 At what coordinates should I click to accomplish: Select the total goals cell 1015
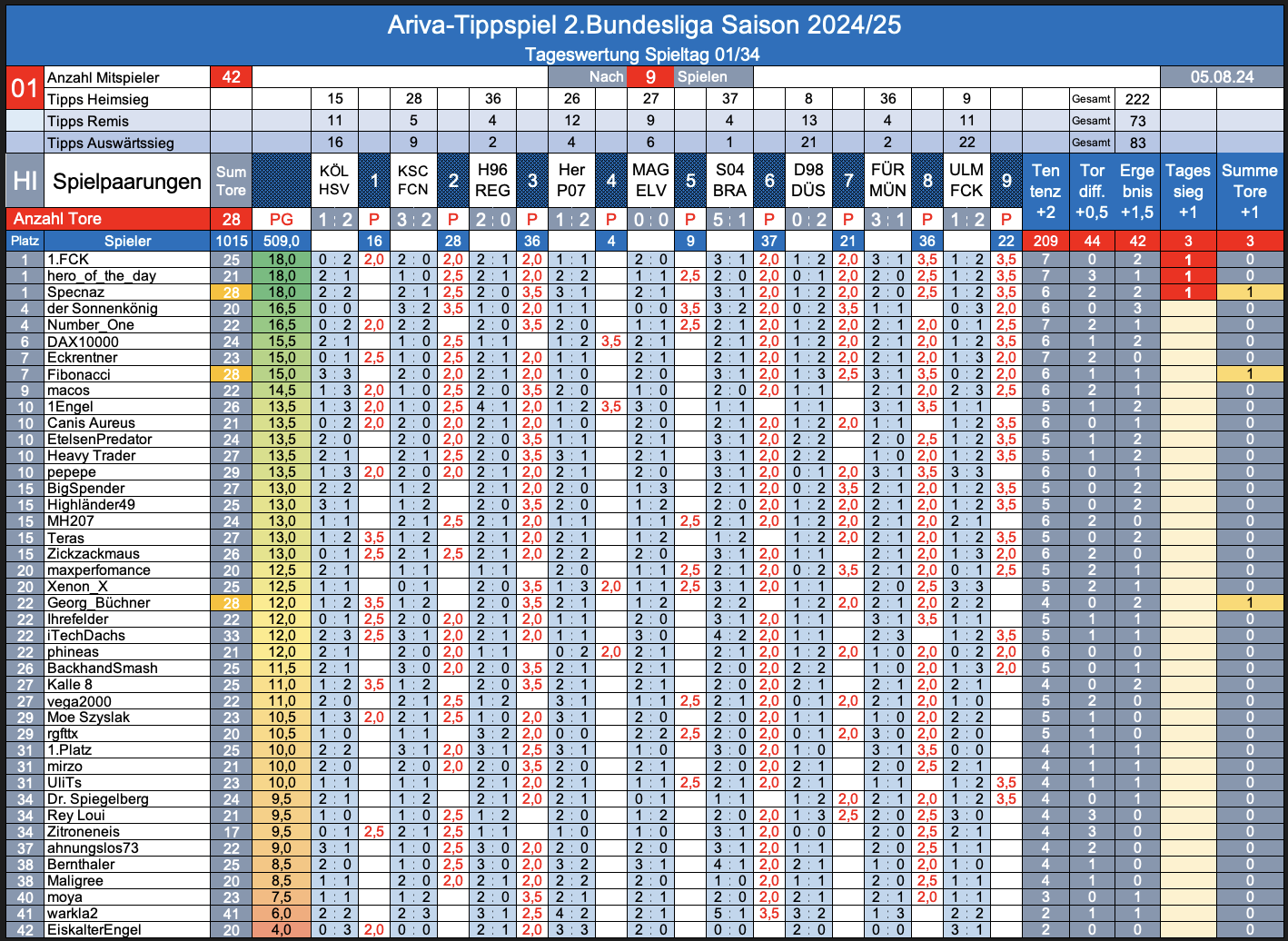click(231, 241)
